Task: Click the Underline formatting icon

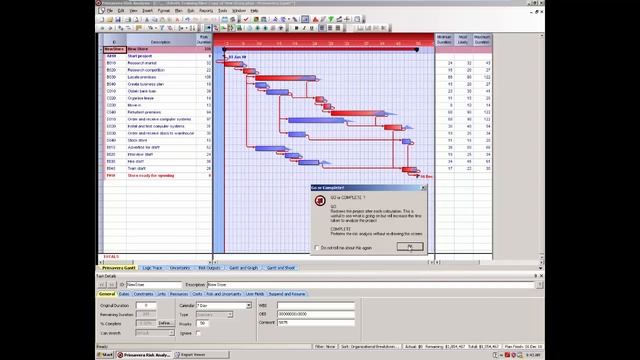Action: [311, 28]
